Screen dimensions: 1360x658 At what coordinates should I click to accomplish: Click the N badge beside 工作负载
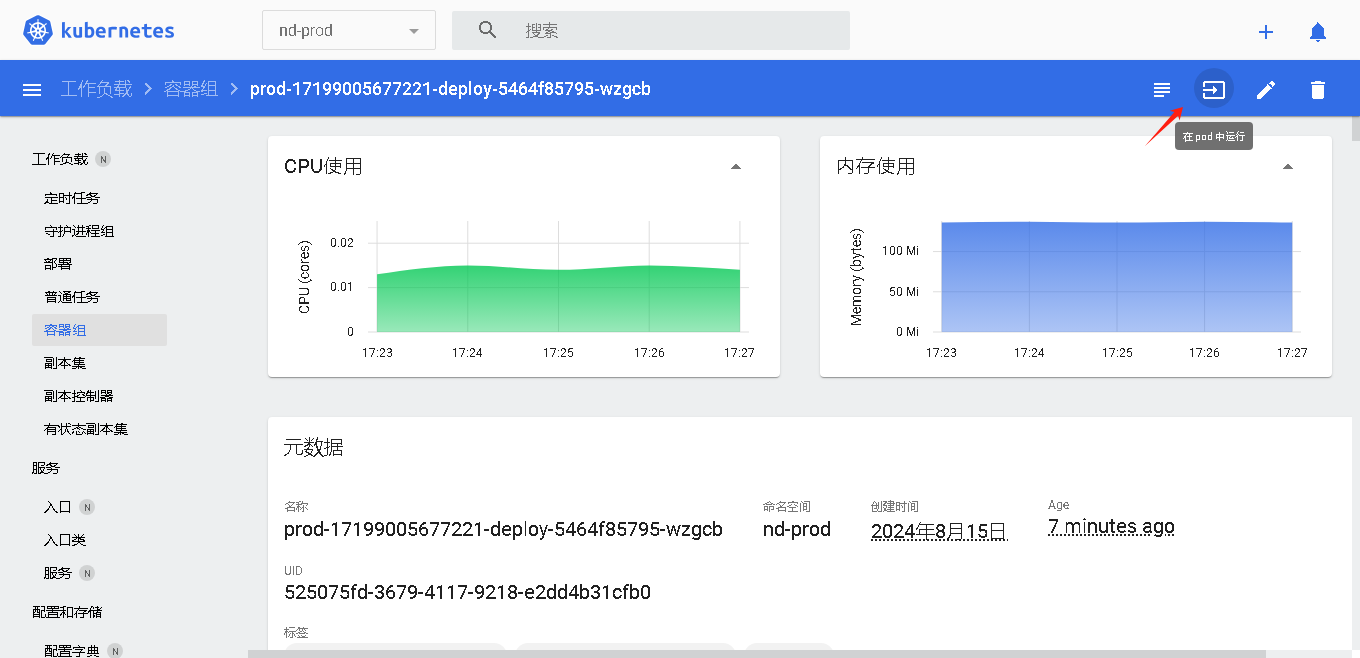[x=103, y=159]
